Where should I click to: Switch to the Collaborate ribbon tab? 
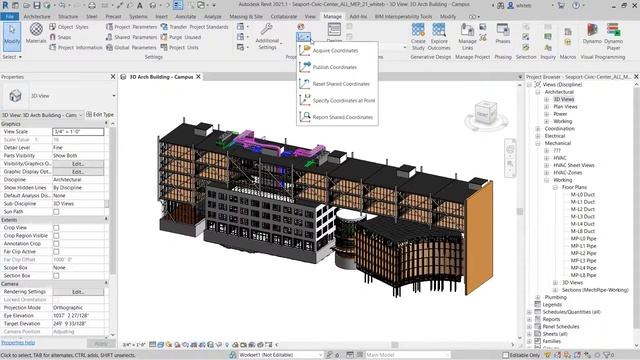point(284,17)
